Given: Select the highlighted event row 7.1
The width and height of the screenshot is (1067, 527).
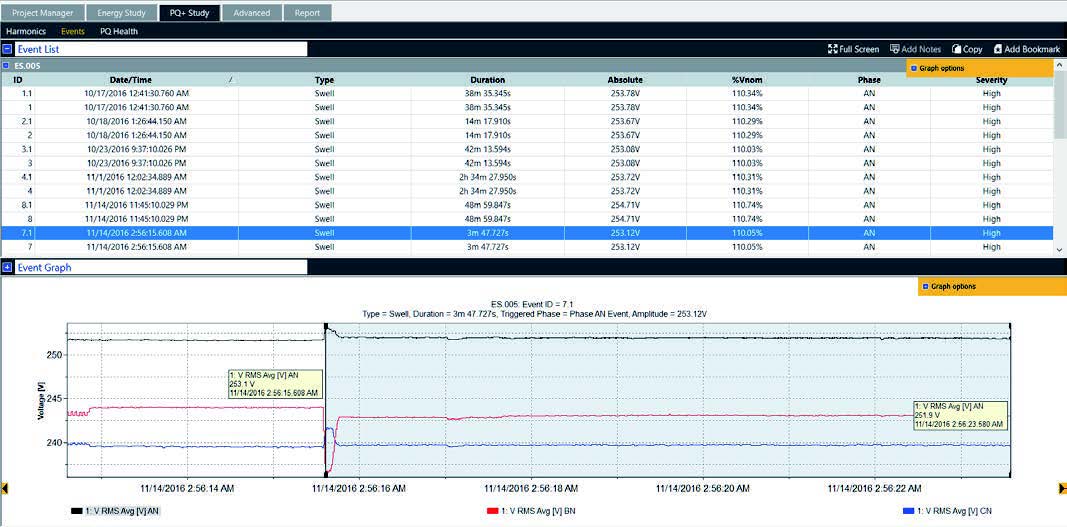Looking at the screenshot, I should tap(527, 233).
